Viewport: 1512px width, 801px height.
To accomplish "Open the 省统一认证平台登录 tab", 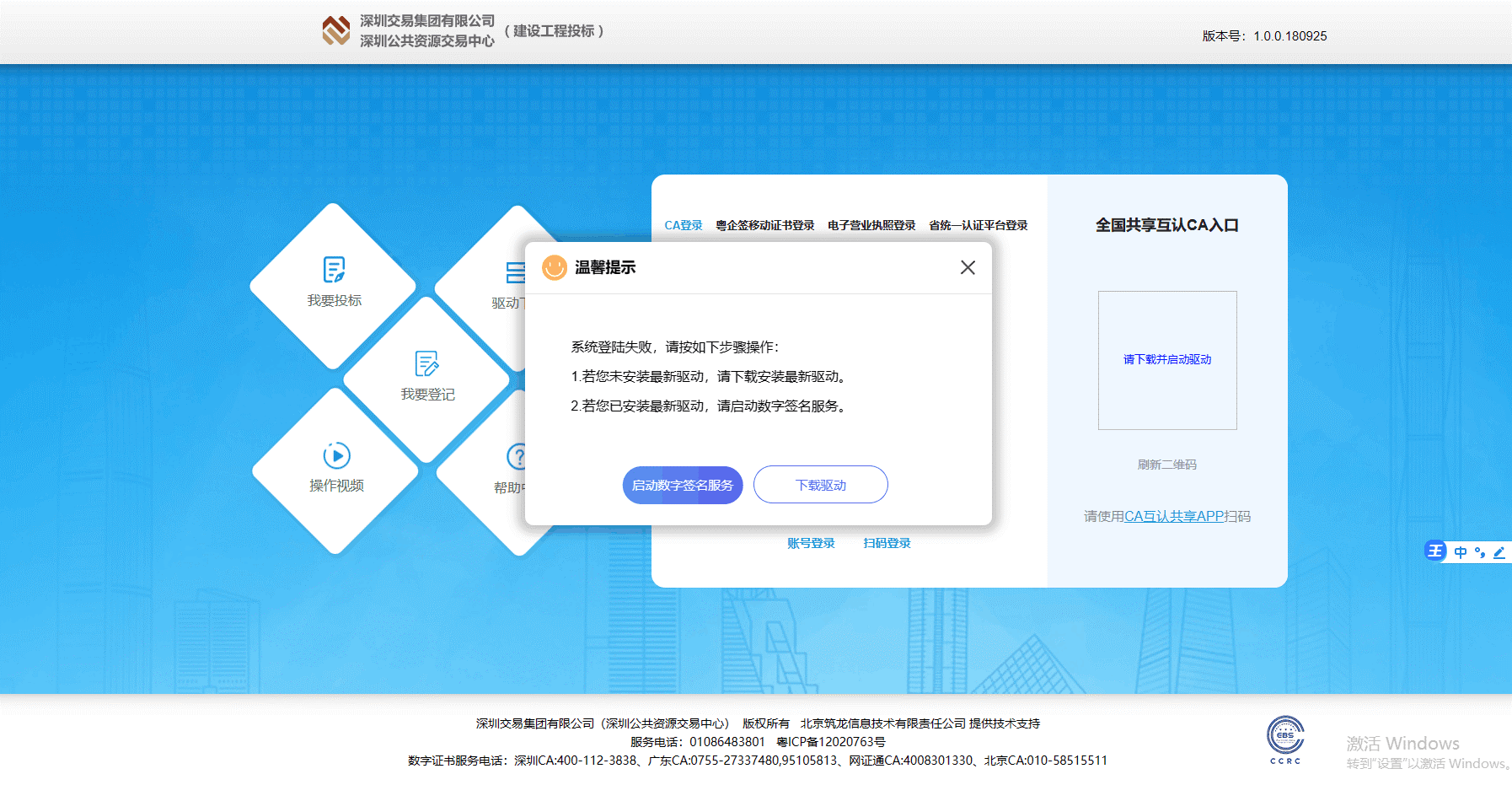I will coord(978,225).
